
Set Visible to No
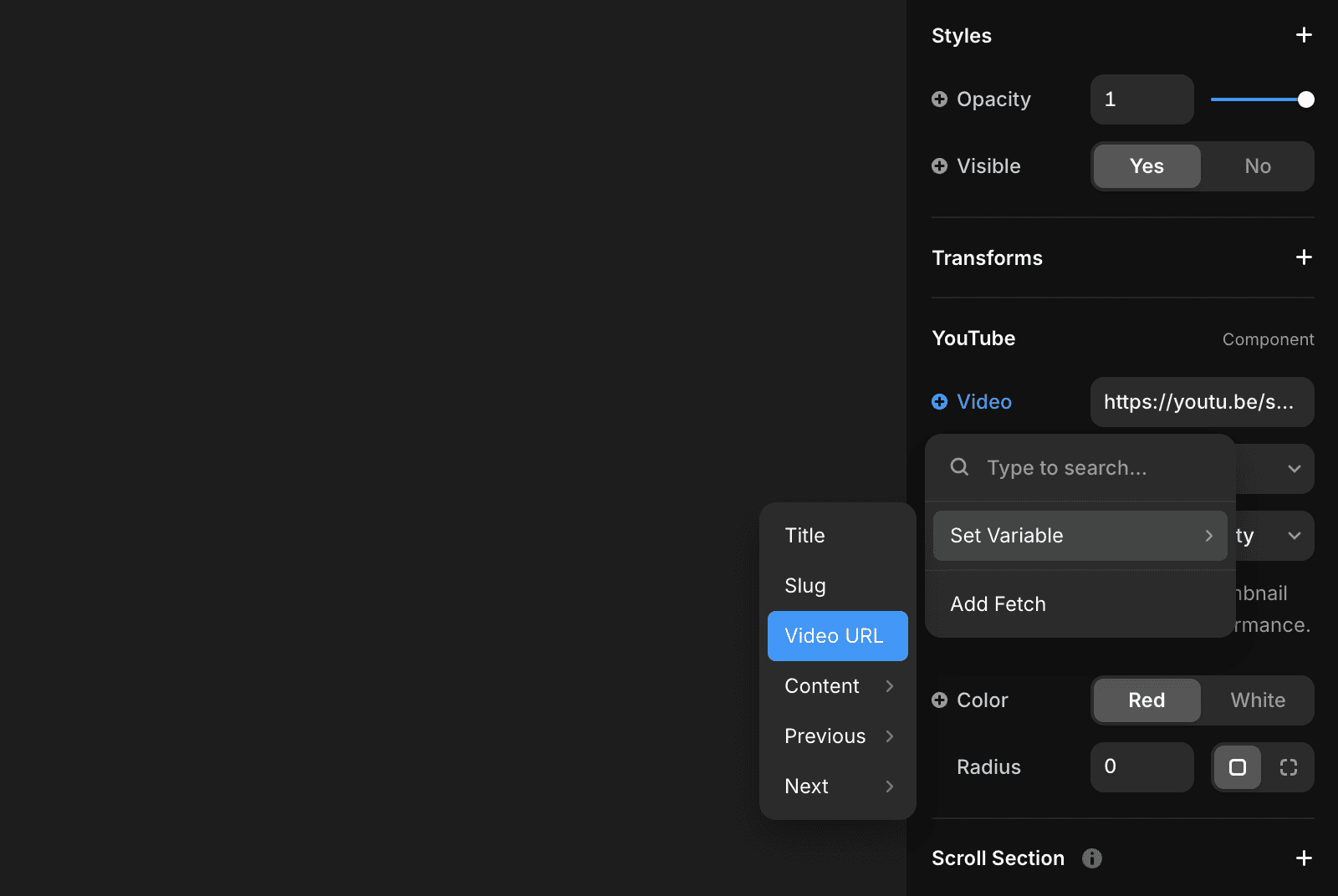pos(1258,166)
